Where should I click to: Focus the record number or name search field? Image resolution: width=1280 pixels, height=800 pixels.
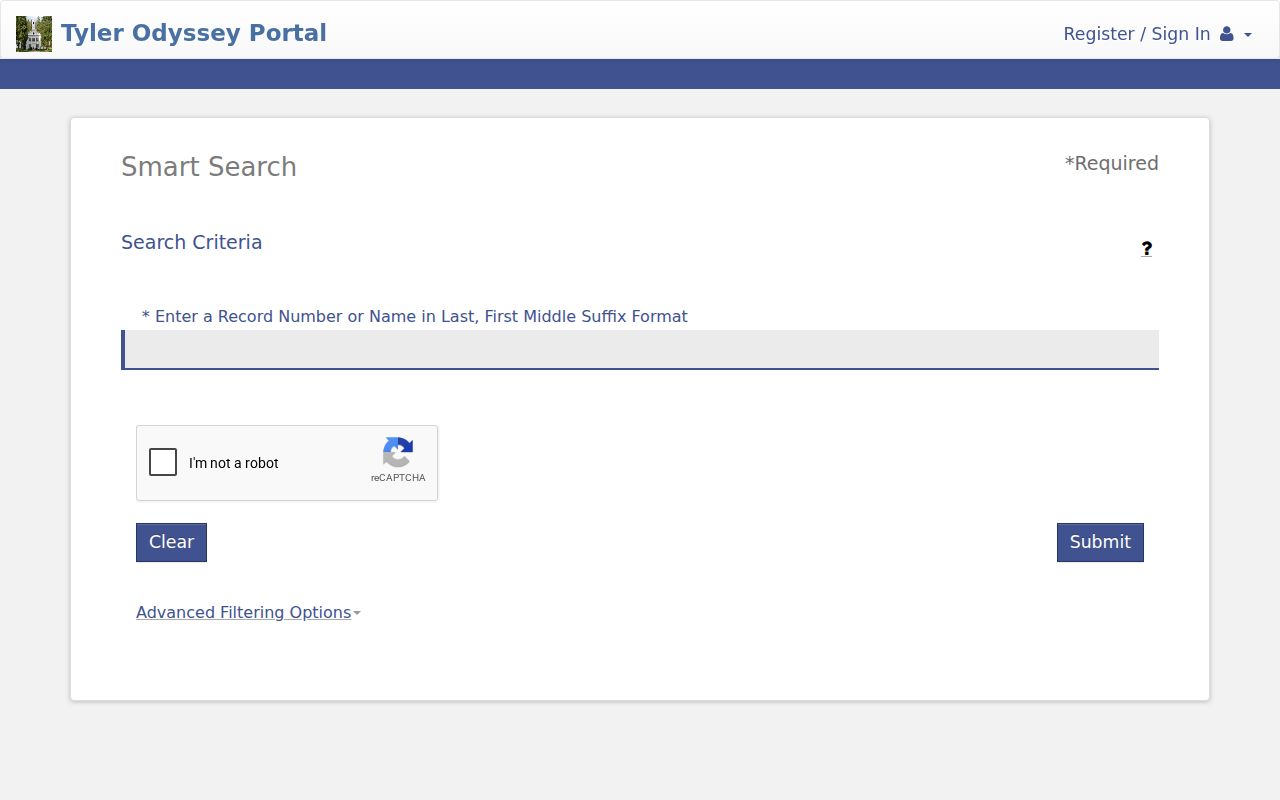point(640,350)
